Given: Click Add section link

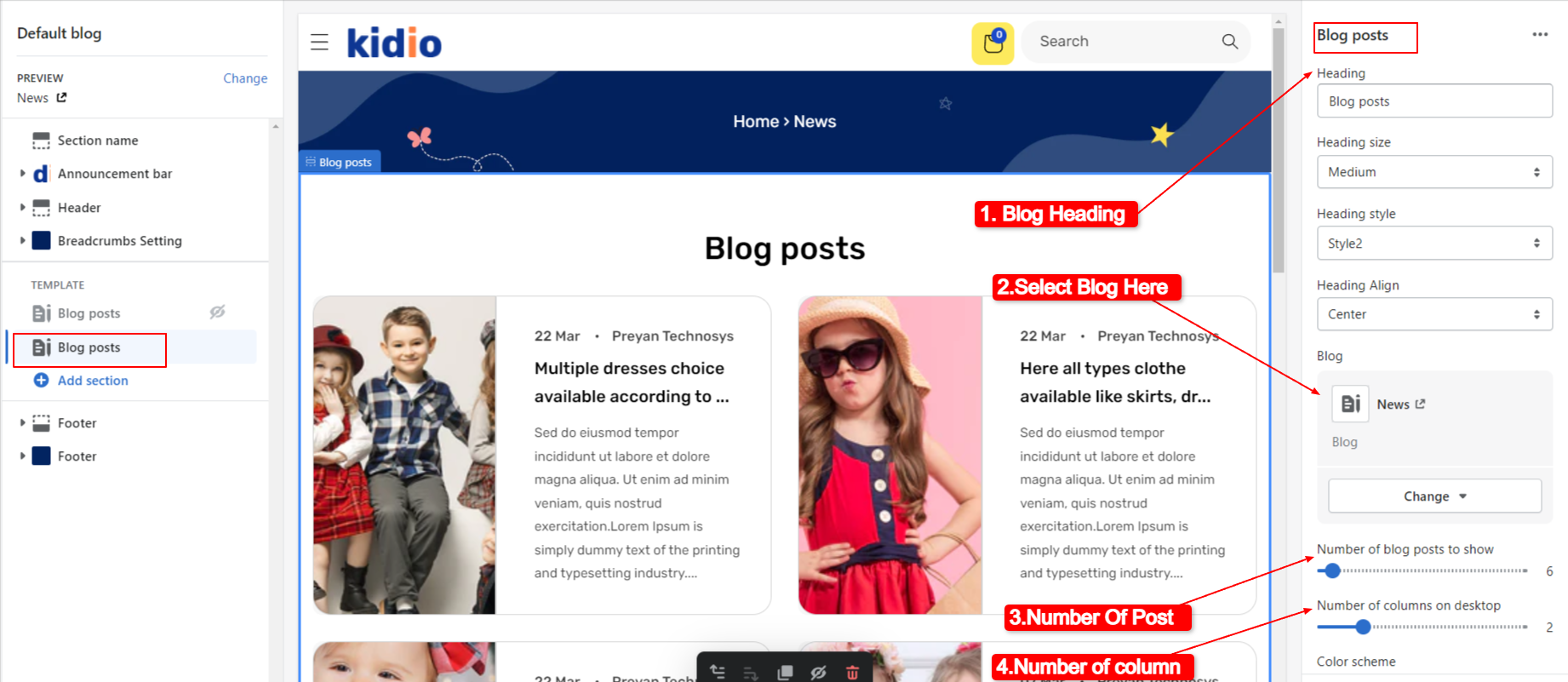Looking at the screenshot, I should click(93, 381).
